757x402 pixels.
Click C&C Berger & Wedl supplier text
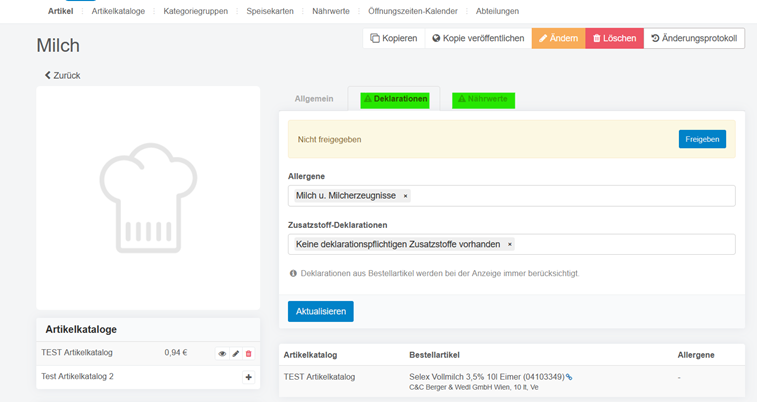[x=474, y=388]
